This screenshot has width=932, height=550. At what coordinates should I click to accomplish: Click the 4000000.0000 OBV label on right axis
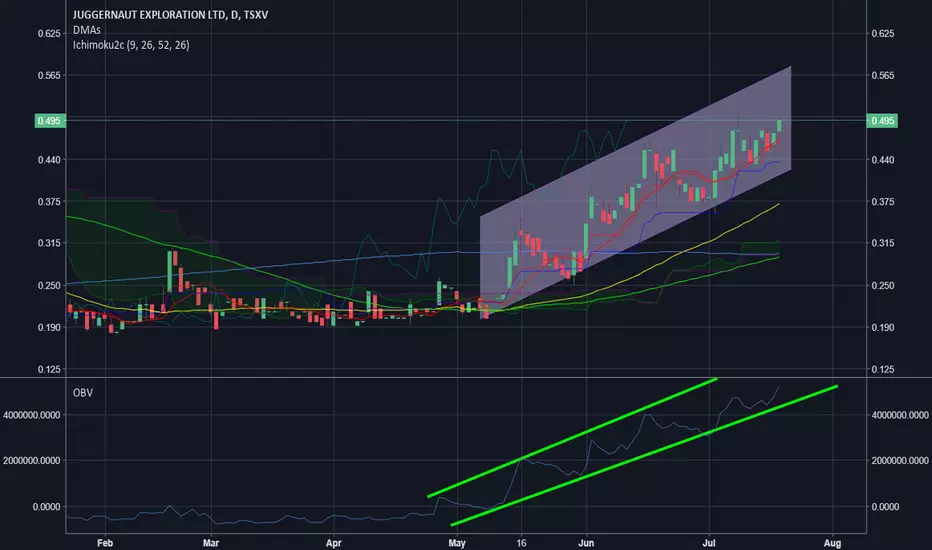point(900,415)
